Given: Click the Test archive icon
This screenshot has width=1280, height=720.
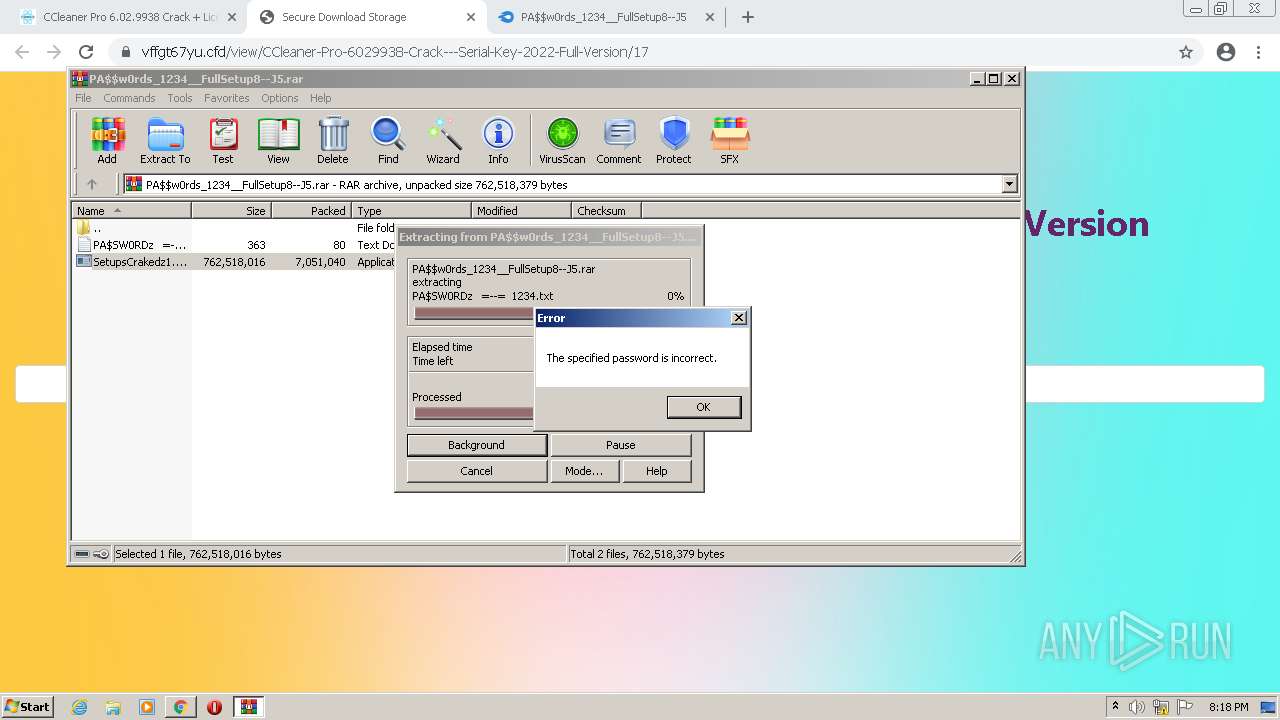Looking at the screenshot, I should (222, 140).
